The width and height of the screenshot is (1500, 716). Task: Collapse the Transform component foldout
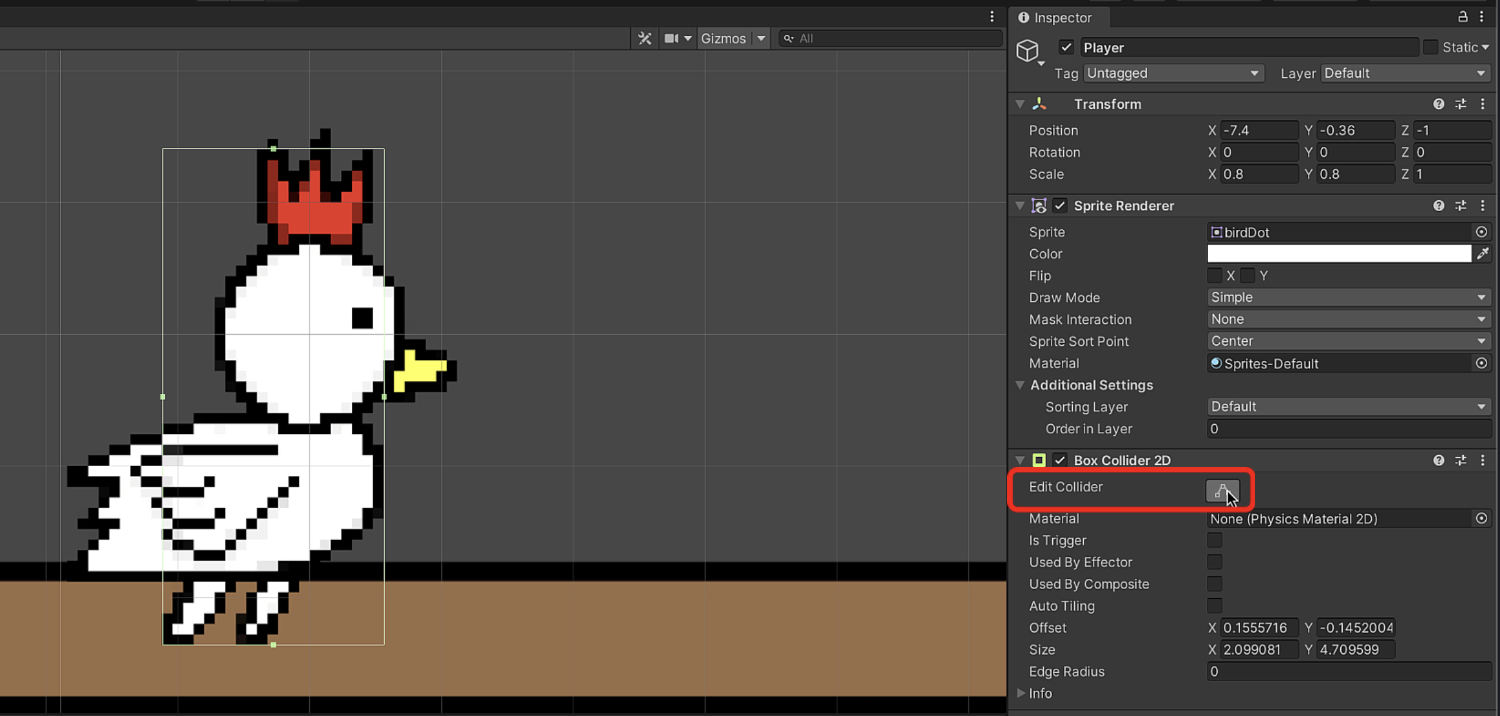1020,104
